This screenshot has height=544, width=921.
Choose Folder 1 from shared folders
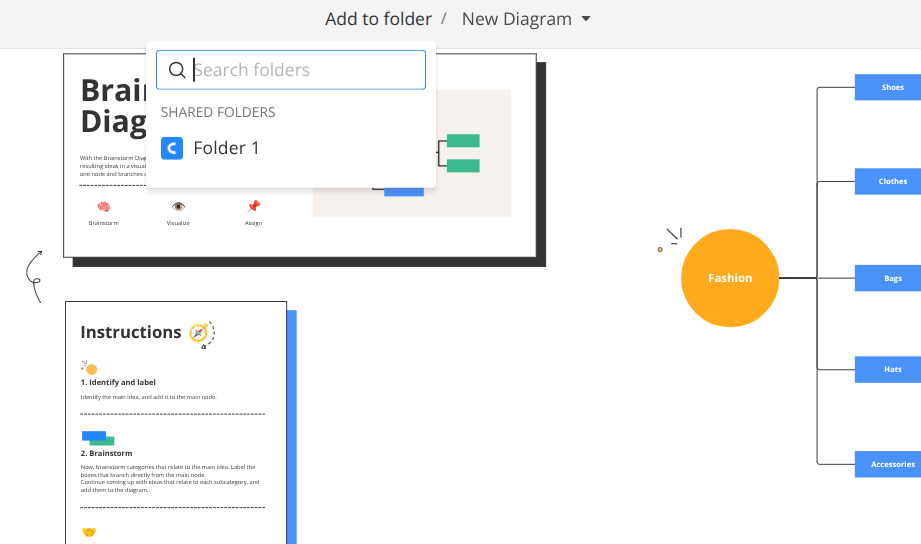(x=226, y=148)
